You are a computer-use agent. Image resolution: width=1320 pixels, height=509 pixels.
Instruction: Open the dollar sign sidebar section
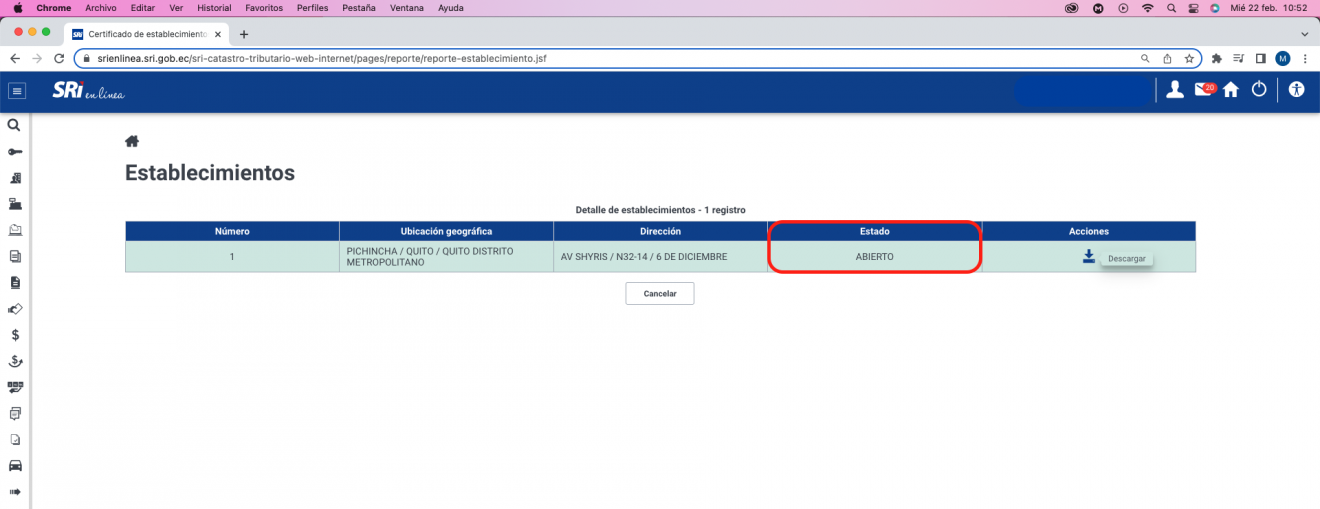14,335
